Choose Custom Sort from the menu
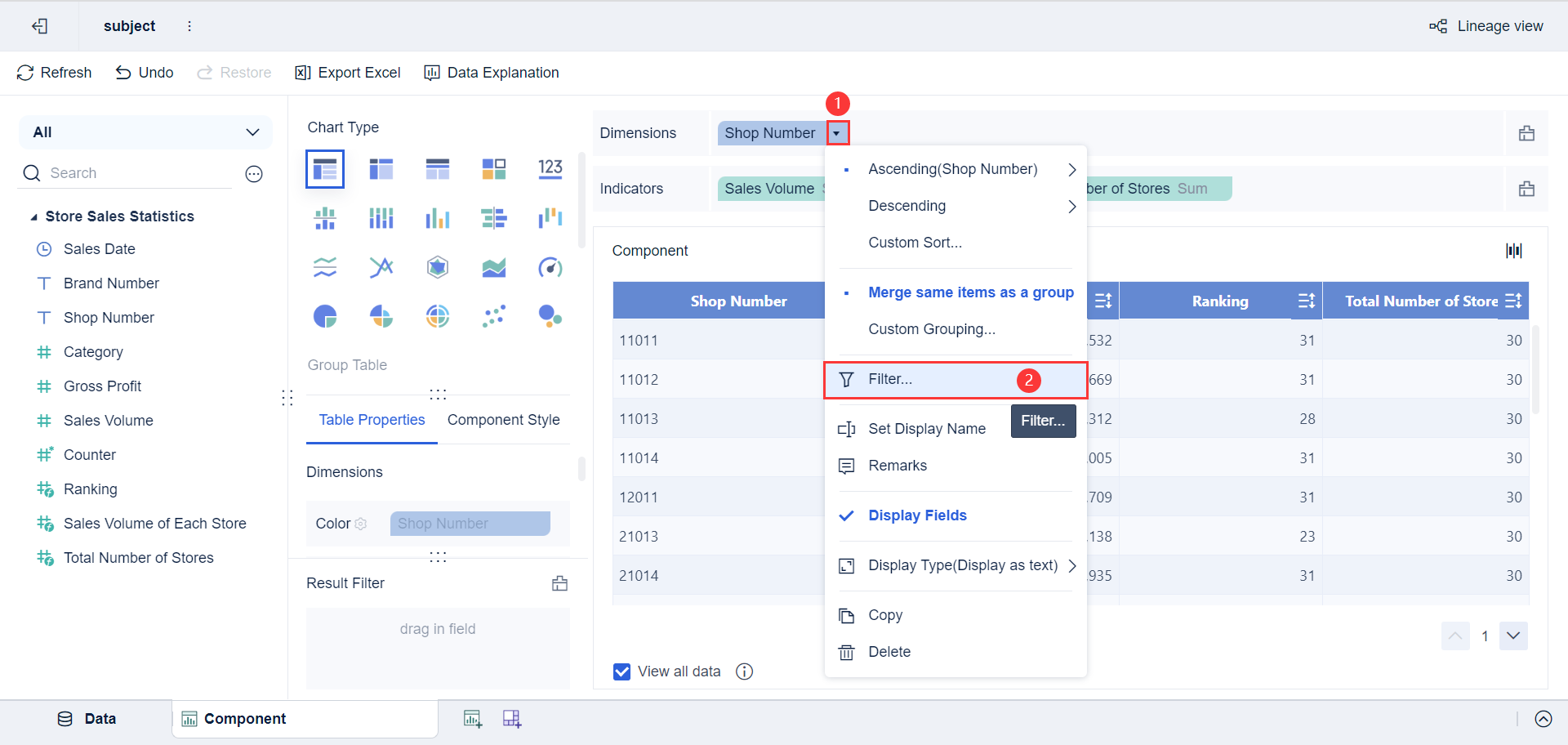Image resolution: width=1568 pixels, height=745 pixels. pos(915,242)
